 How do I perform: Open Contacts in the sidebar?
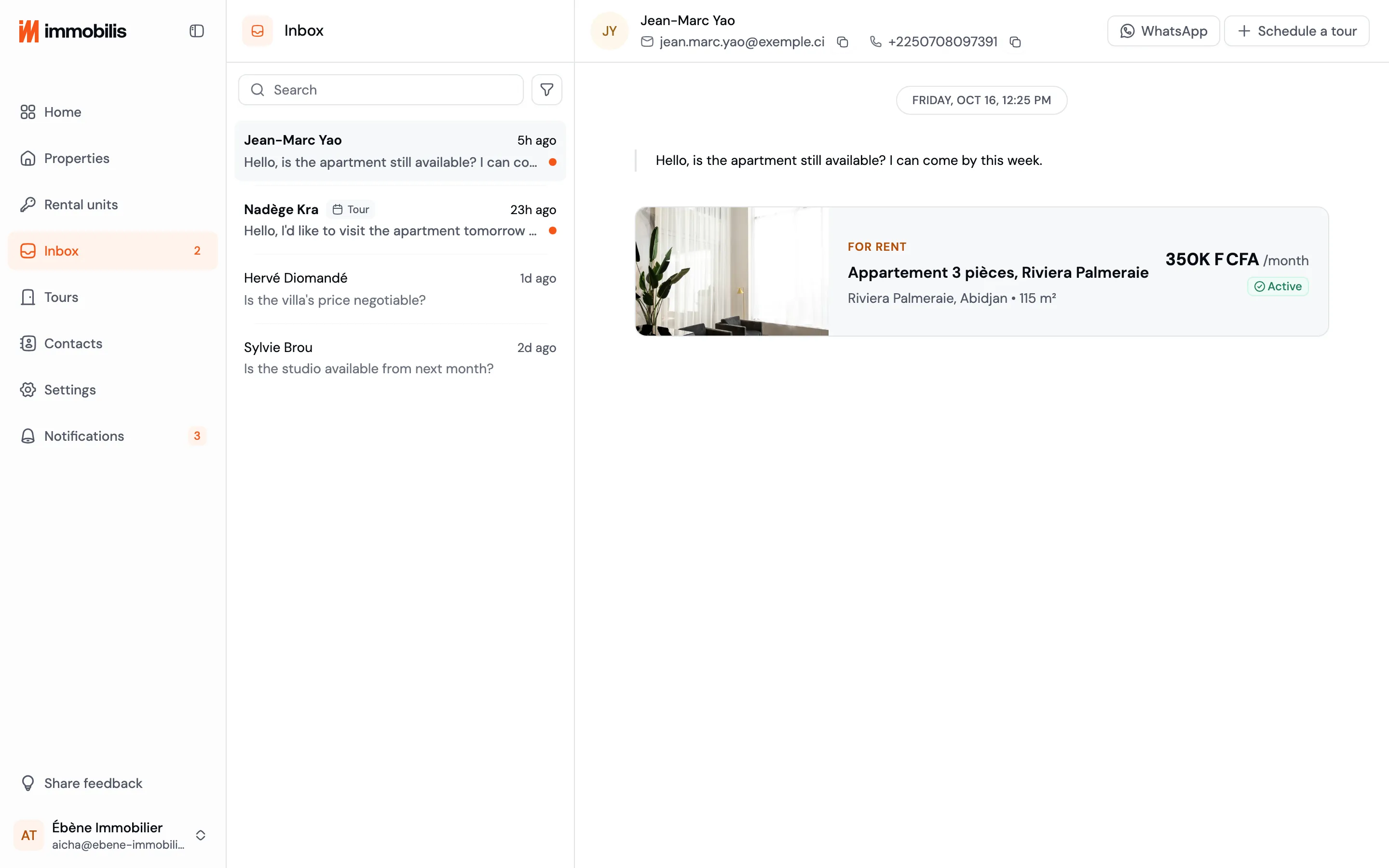point(113,343)
